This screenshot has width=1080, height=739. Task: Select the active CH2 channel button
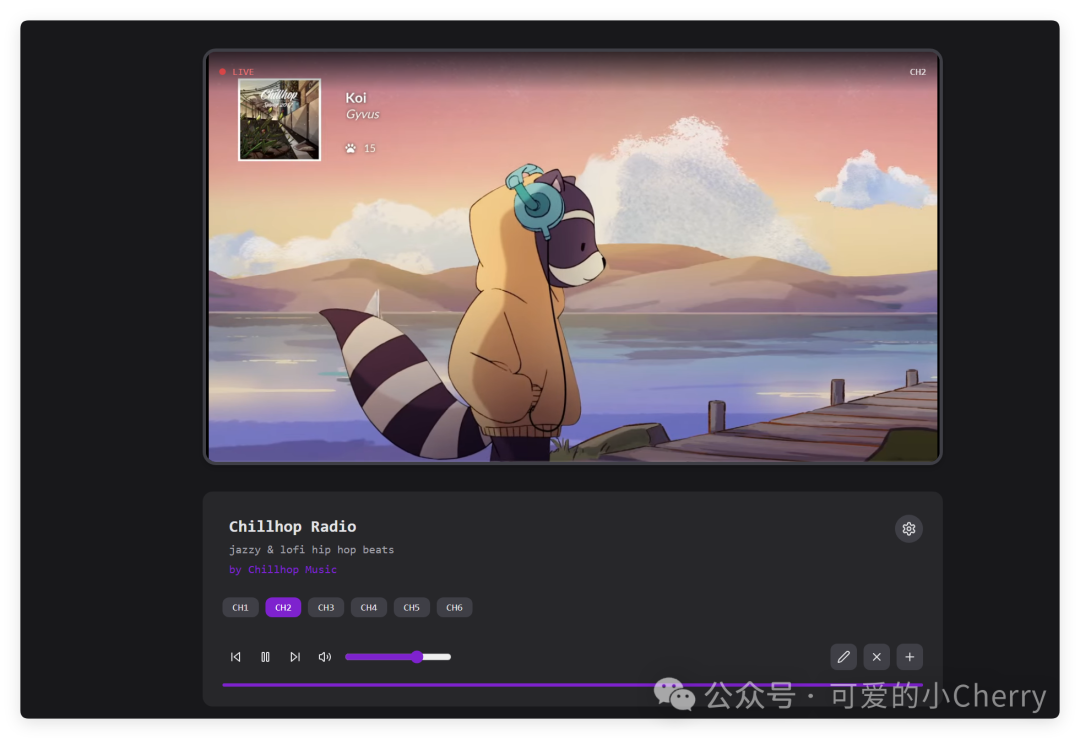coord(283,607)
